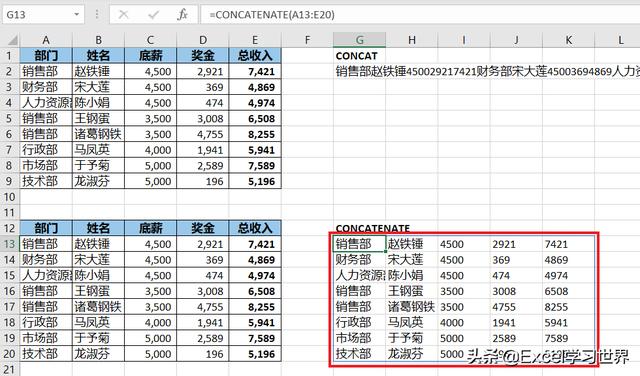Viewport: 640px width, 376px height.
Task: Click cell H14 宋大莲 in result range
Action: pos(412,260)
